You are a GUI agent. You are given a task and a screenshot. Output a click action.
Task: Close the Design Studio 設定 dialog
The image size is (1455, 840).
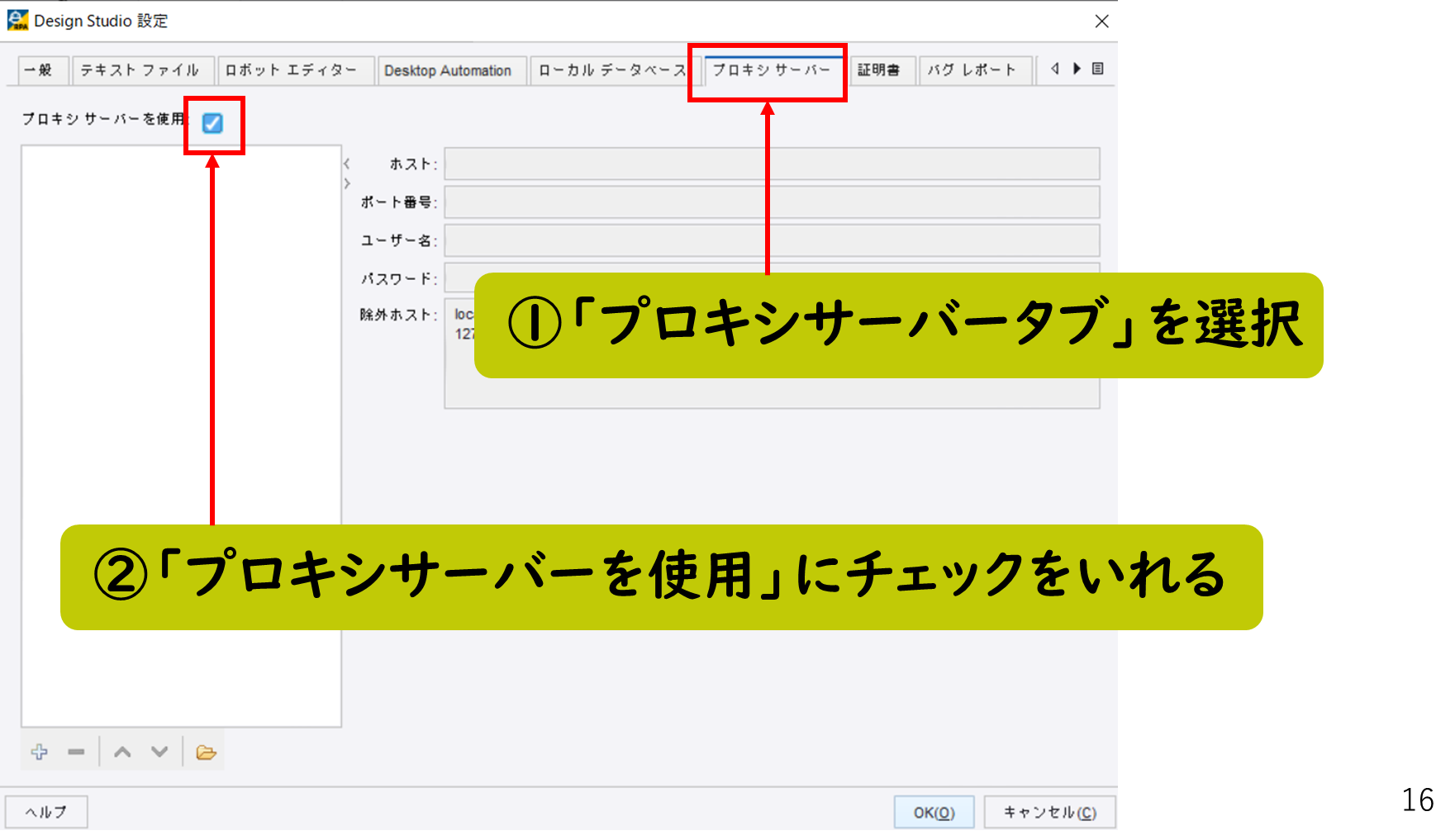1101,21
